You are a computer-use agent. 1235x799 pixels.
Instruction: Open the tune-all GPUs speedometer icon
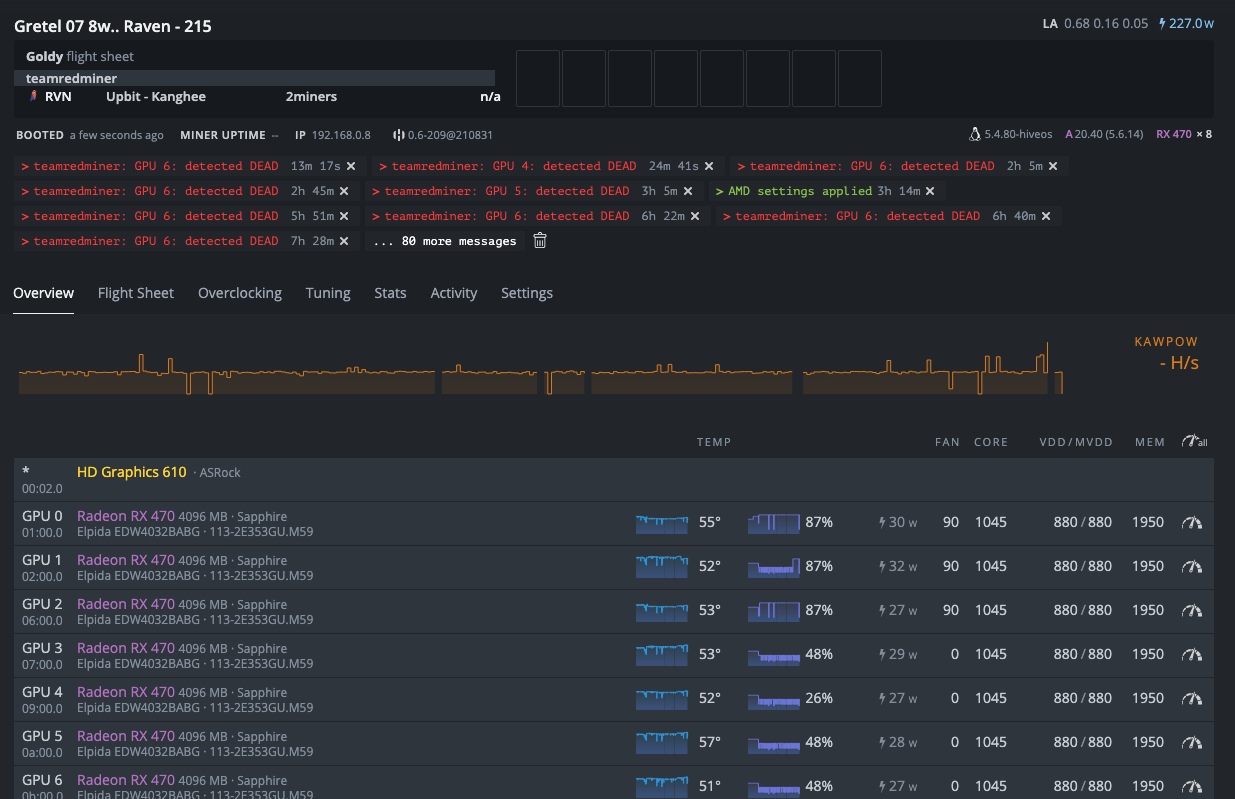1194,441
